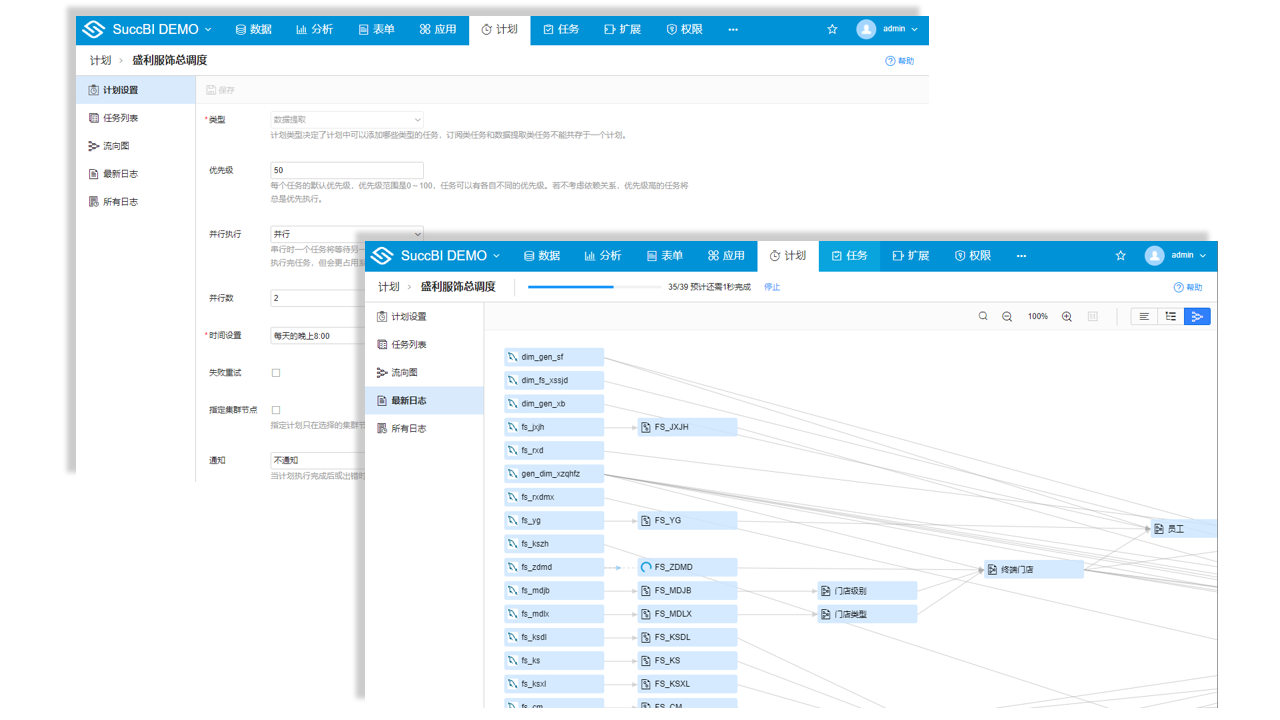Select the 终端门店 node in diagram

tap(1033, 570)
